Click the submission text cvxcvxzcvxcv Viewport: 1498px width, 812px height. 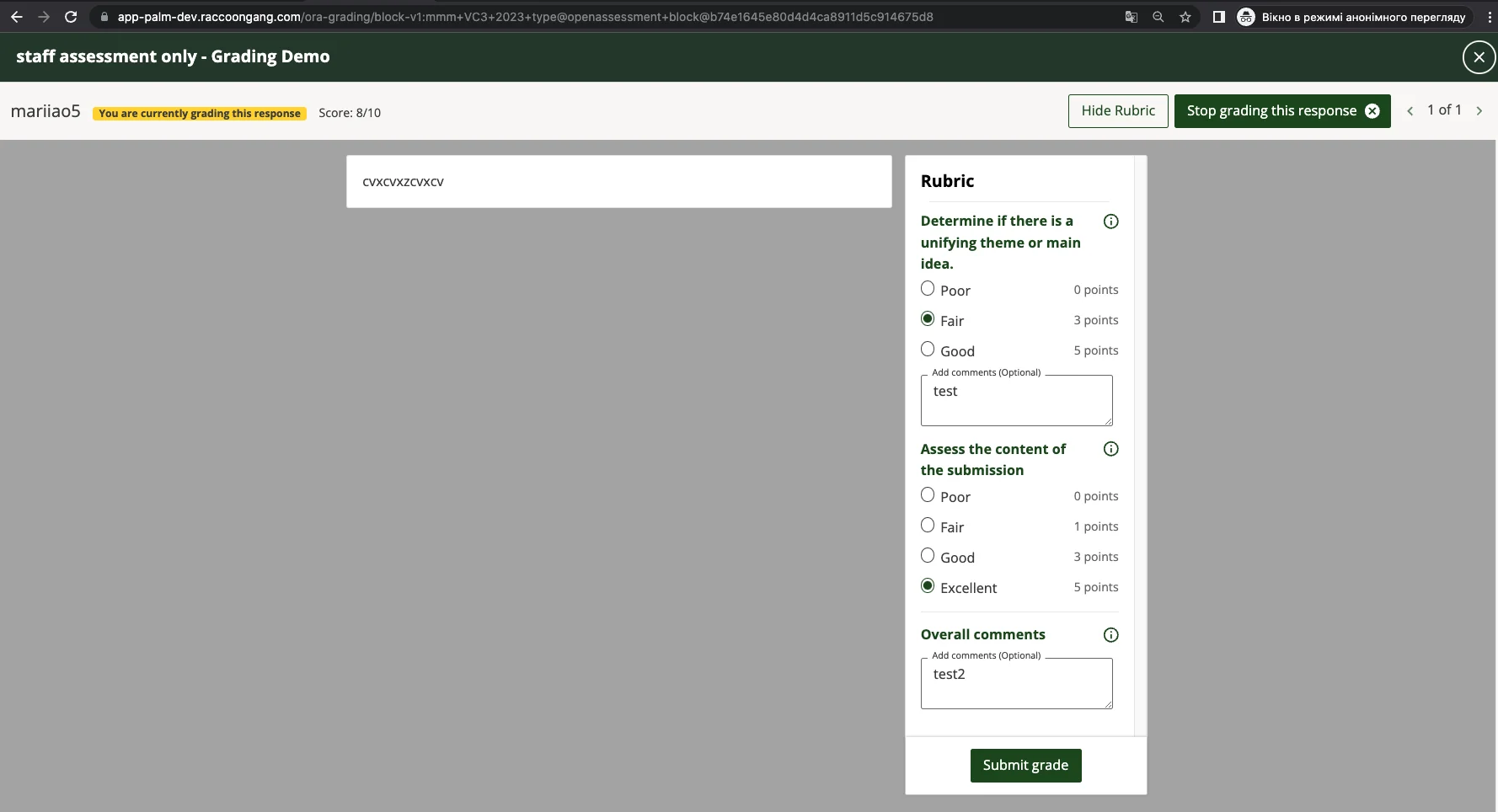(x=403, y=182)
